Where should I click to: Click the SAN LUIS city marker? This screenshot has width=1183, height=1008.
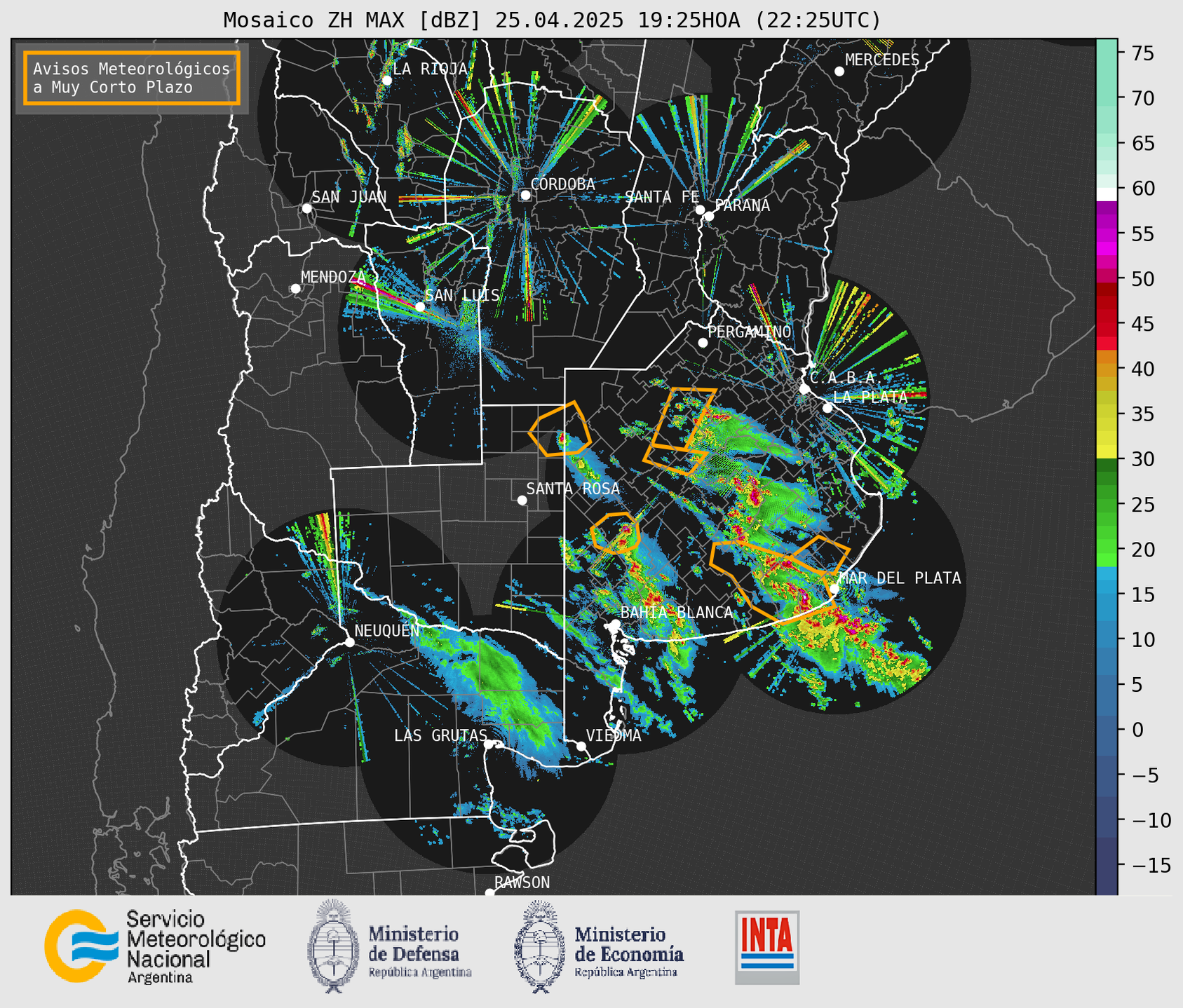coord(420,306)
